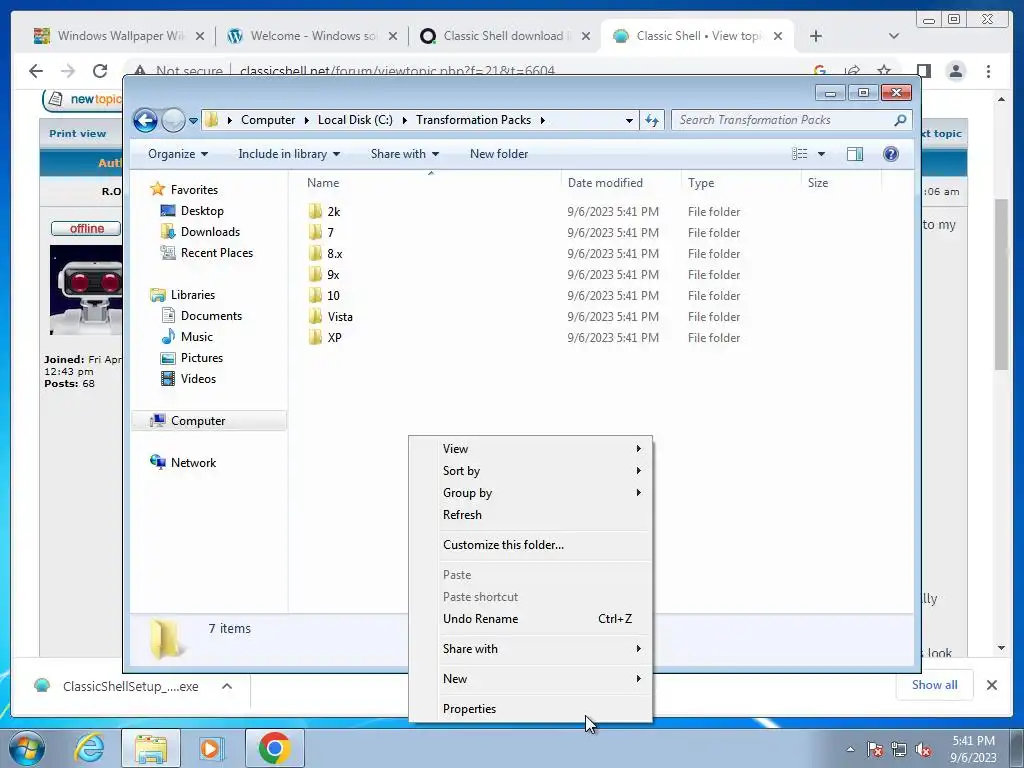The width and height of the screenshot is (1024, 768).
Task: Open the View submenu in context menu
Action: coord(530,449)
